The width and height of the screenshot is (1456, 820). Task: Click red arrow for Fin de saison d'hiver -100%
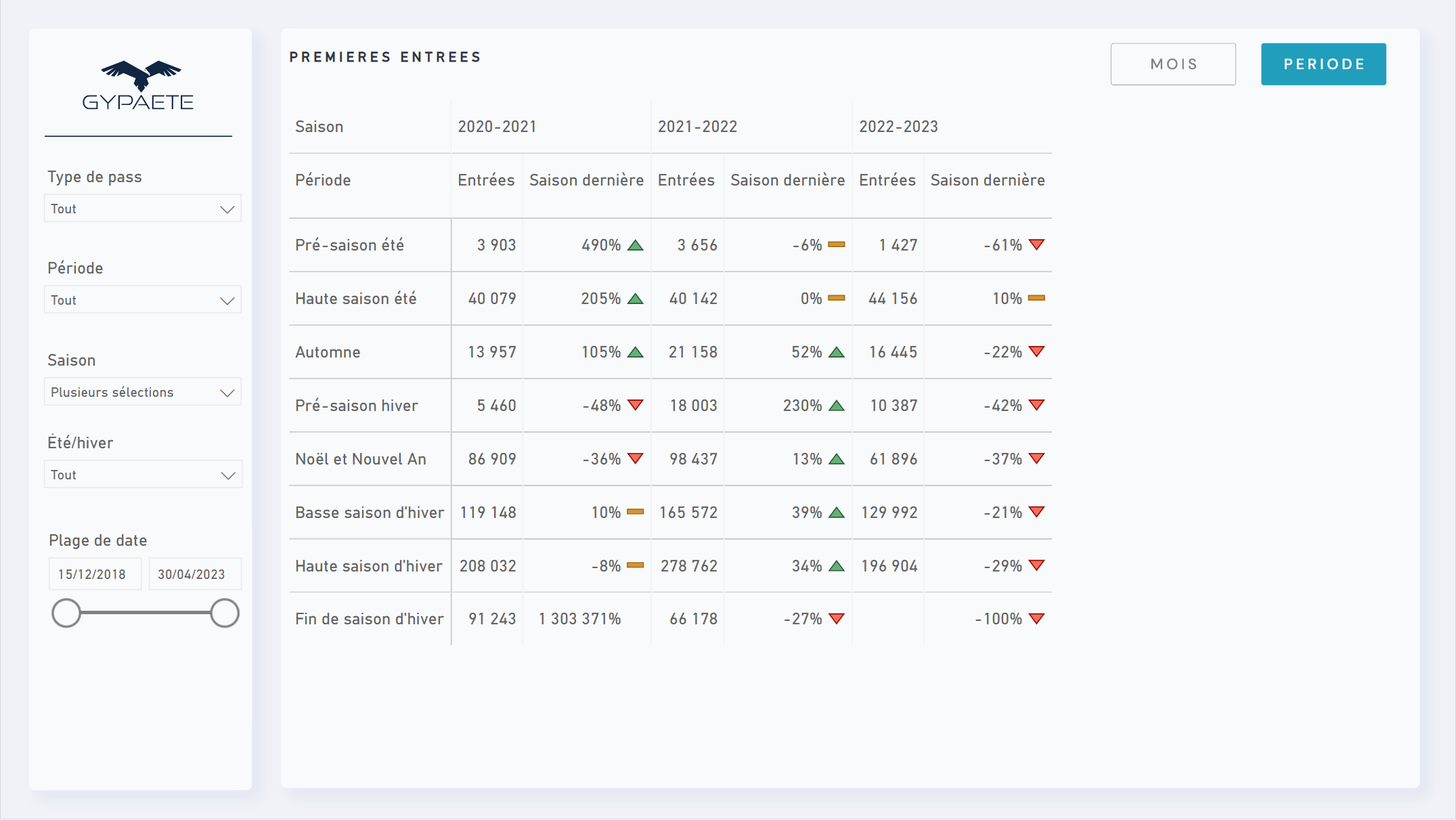click(1036, 618)
